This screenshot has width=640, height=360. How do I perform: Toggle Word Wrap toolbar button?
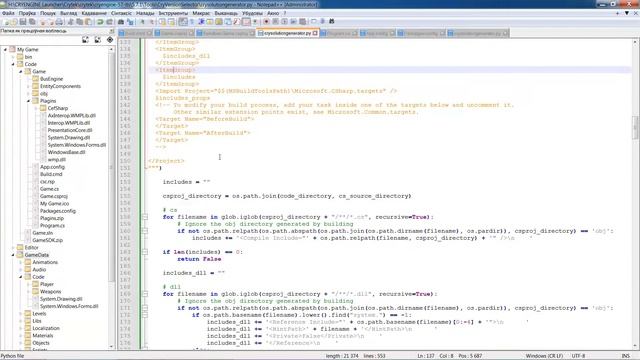183,21
